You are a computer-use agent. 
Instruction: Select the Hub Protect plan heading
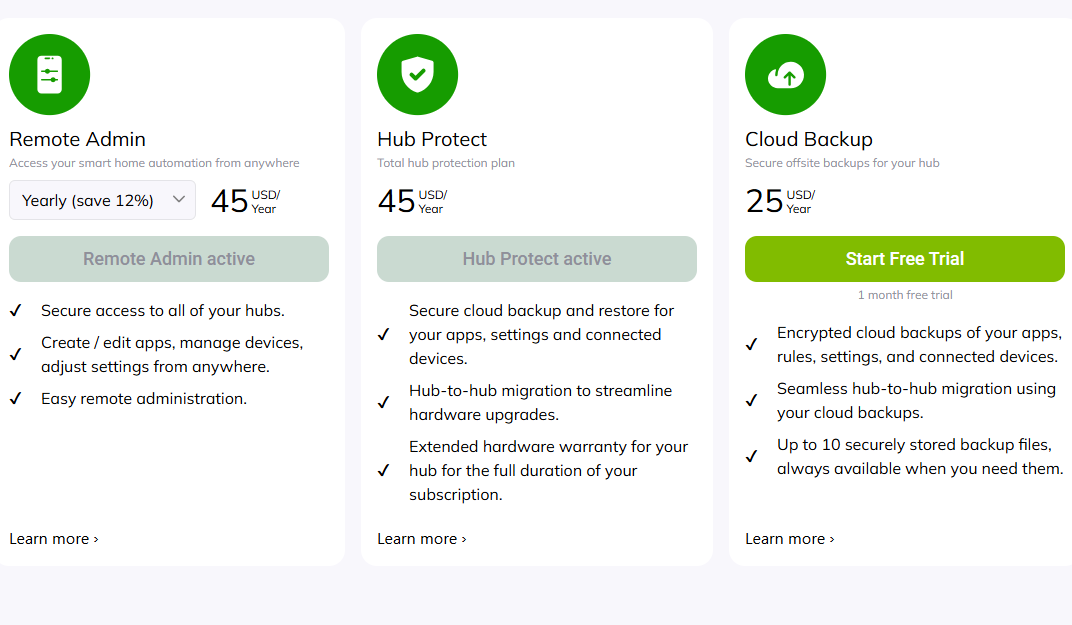432,139
